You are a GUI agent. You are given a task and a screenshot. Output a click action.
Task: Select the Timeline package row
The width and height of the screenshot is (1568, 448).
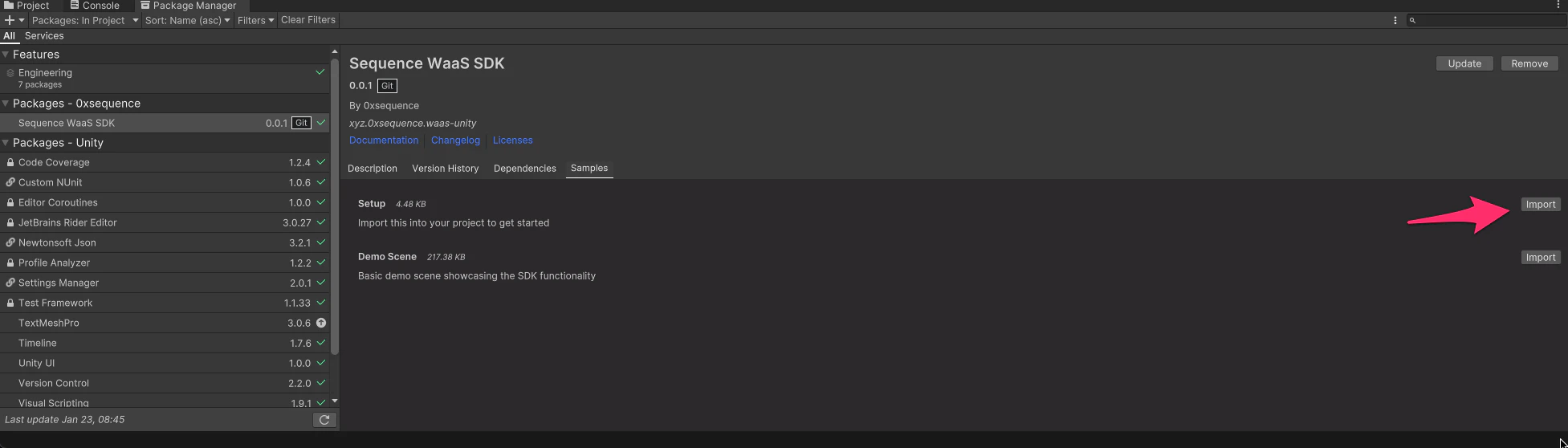pyautogui.click(x=165, y=343)
